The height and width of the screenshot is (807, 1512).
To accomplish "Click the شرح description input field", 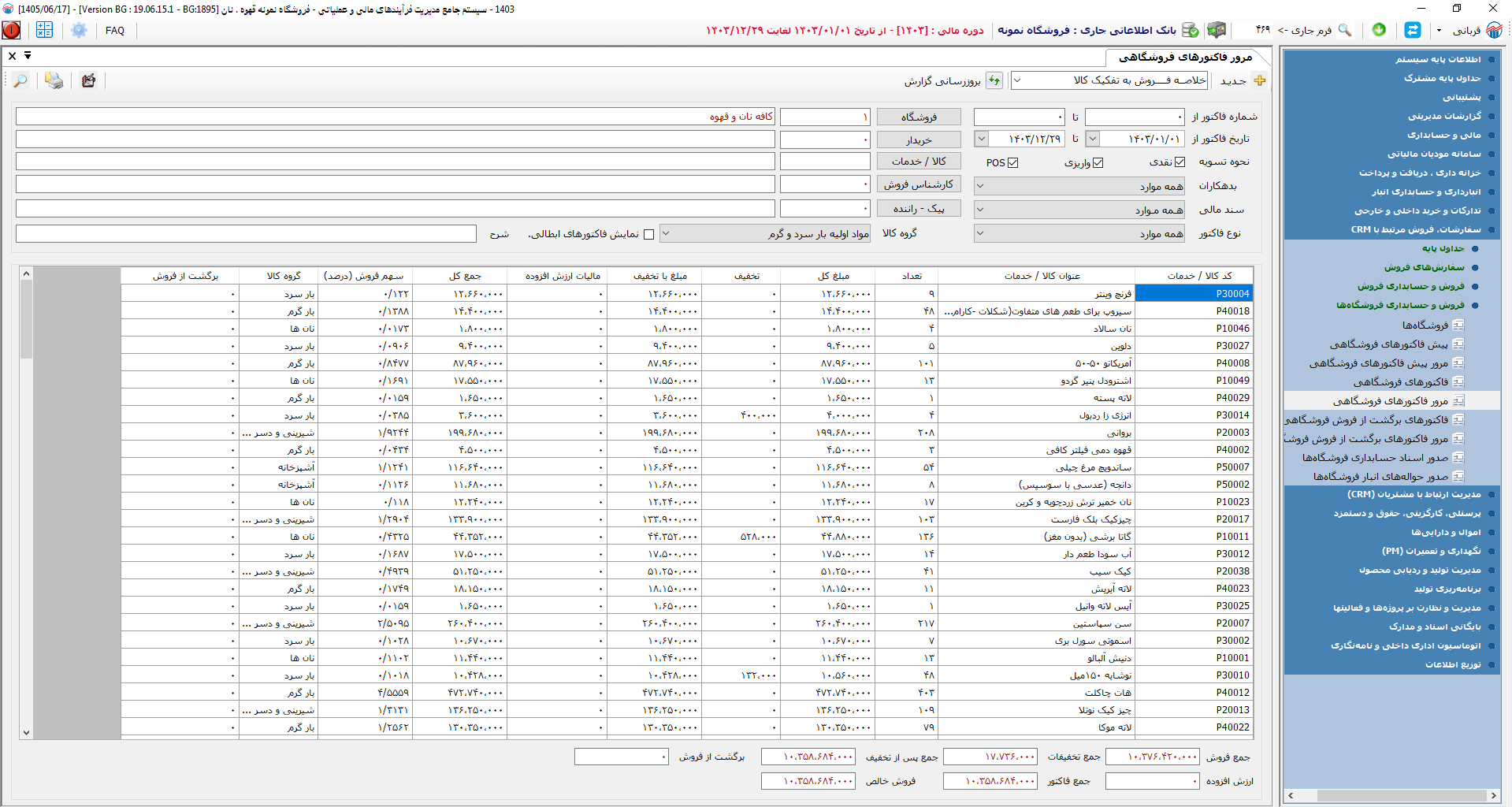I will click(246, 234).
